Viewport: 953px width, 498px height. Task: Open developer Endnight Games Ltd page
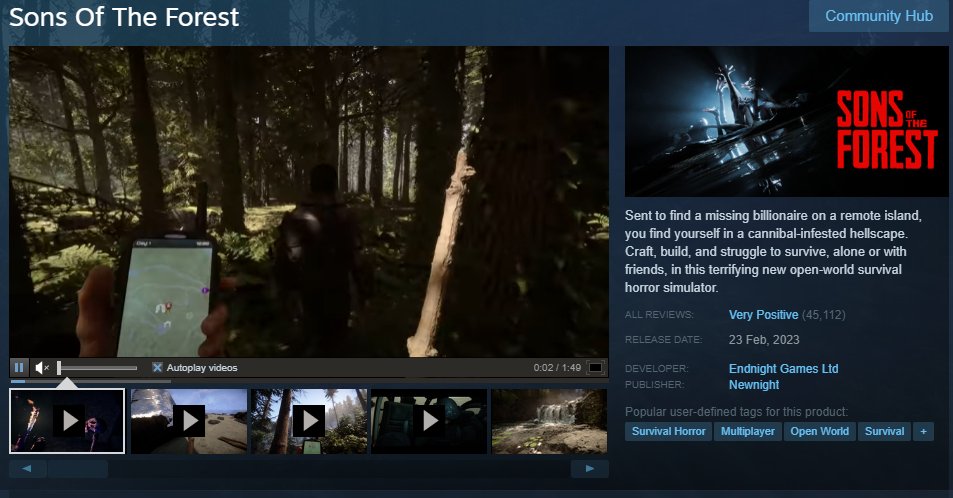coord(783,368)
